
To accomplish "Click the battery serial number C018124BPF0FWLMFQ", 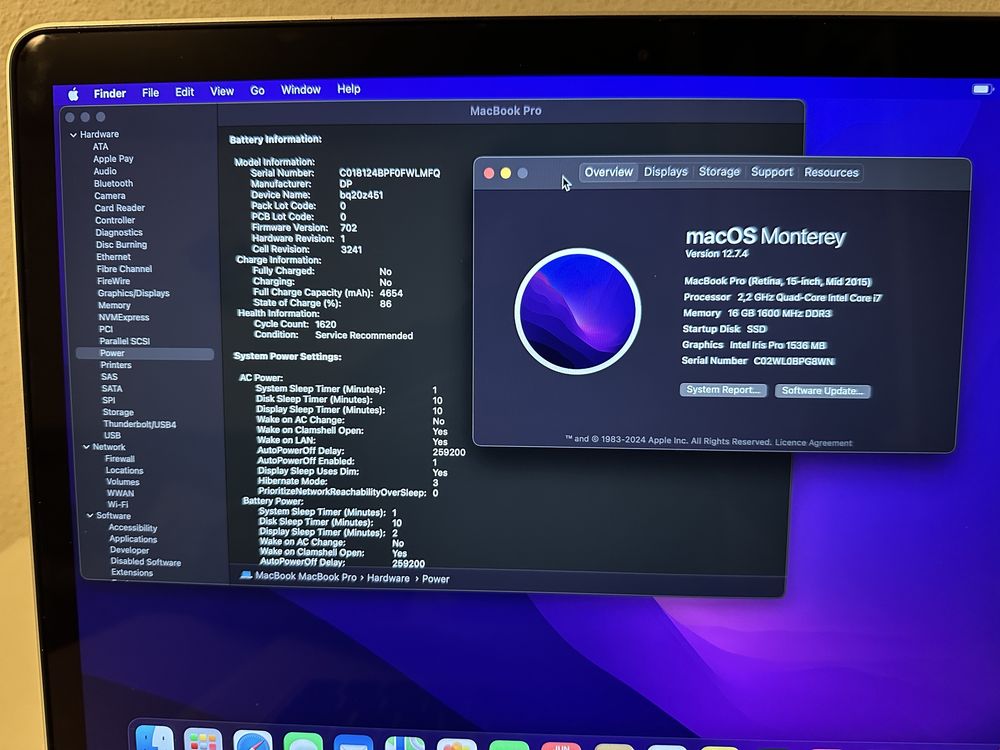I will click(389, 173).
